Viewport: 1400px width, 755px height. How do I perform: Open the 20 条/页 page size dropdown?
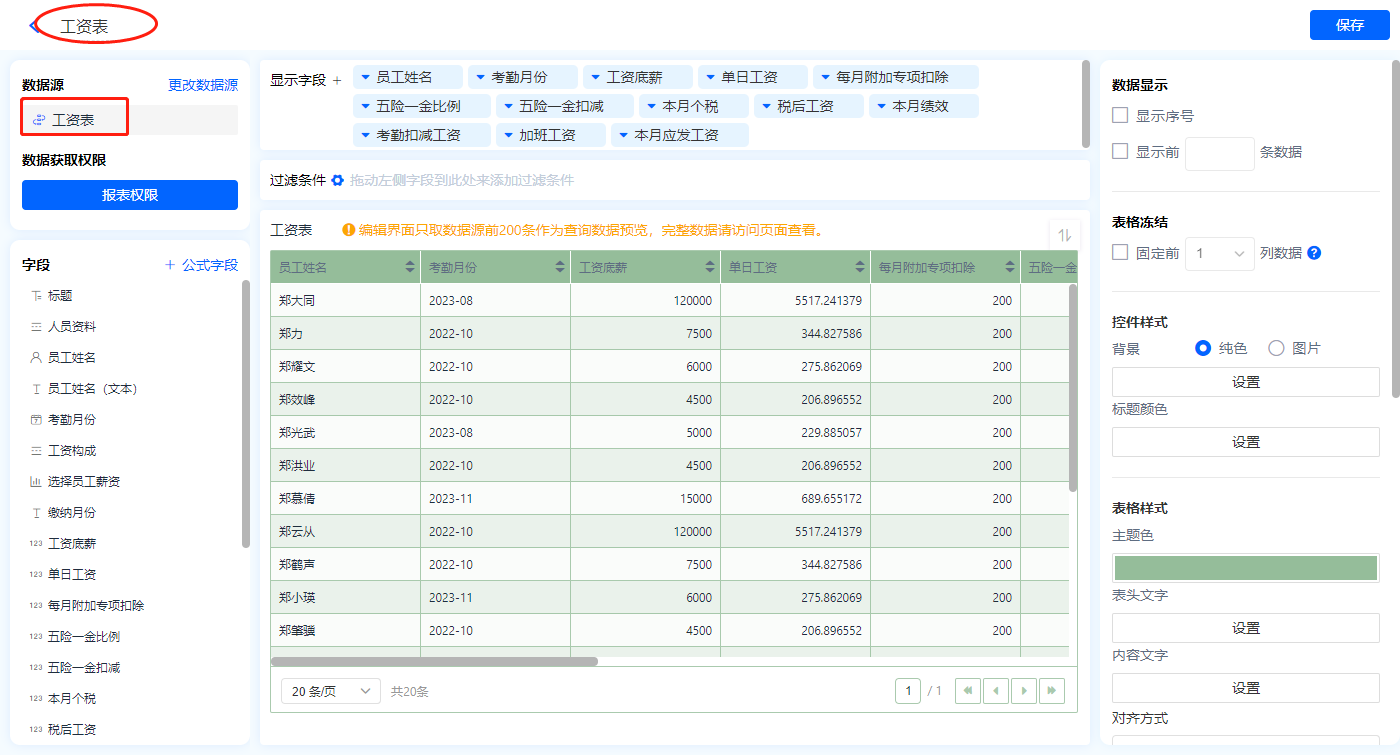(x=331, y=691)
